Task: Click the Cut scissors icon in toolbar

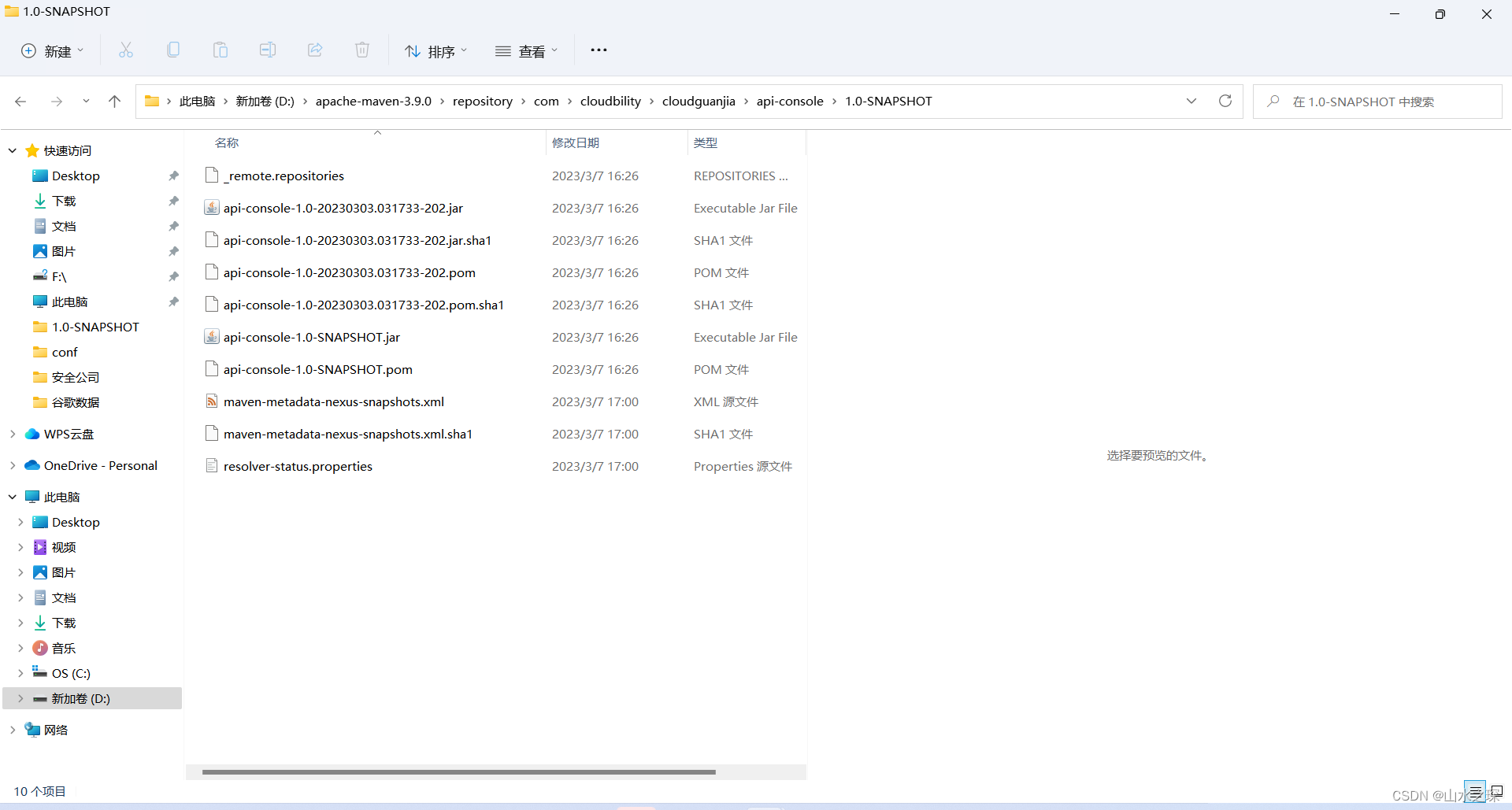Action: point(126,50)
